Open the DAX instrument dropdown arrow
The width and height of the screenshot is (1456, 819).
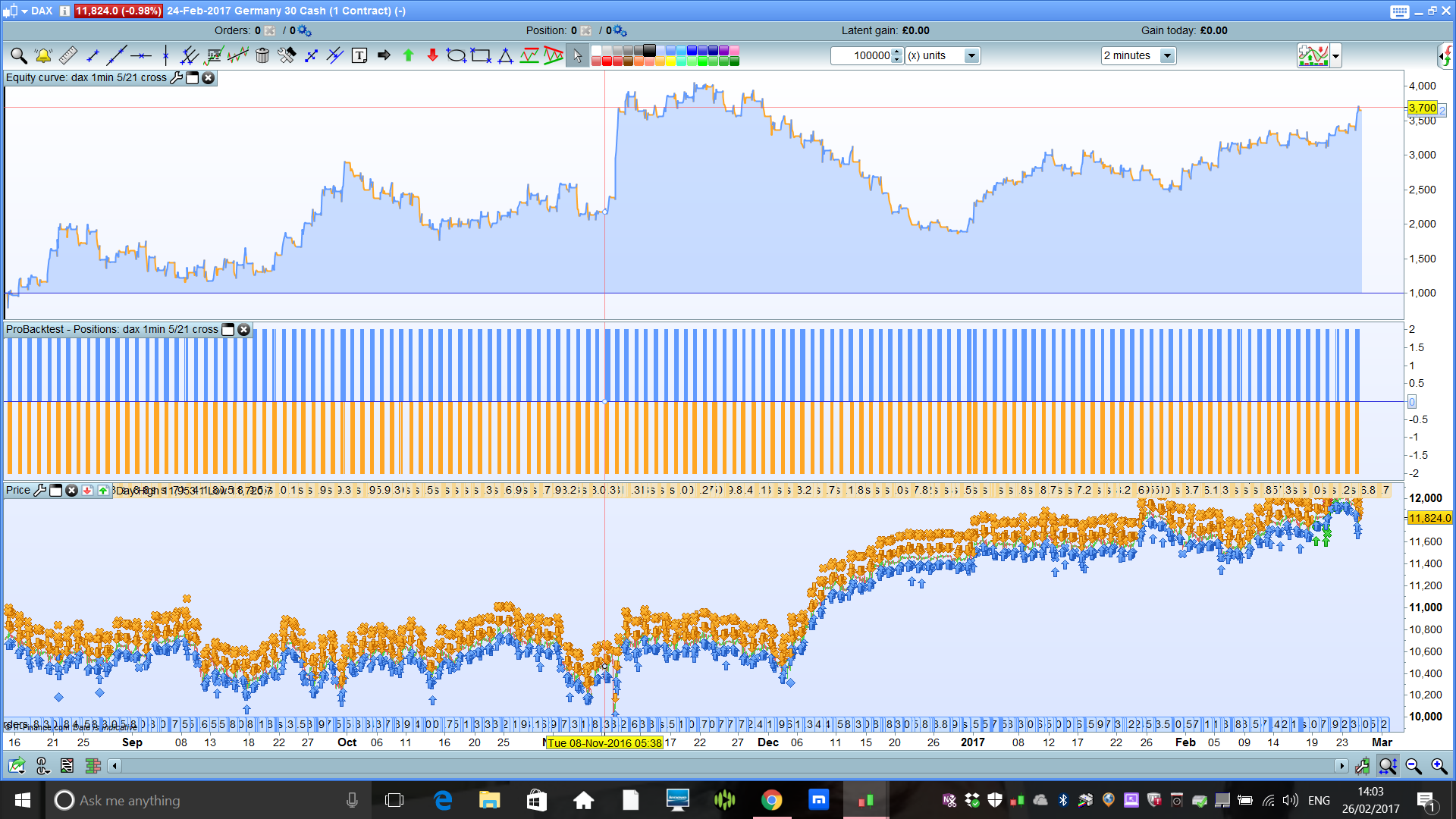tap(24, 11)
